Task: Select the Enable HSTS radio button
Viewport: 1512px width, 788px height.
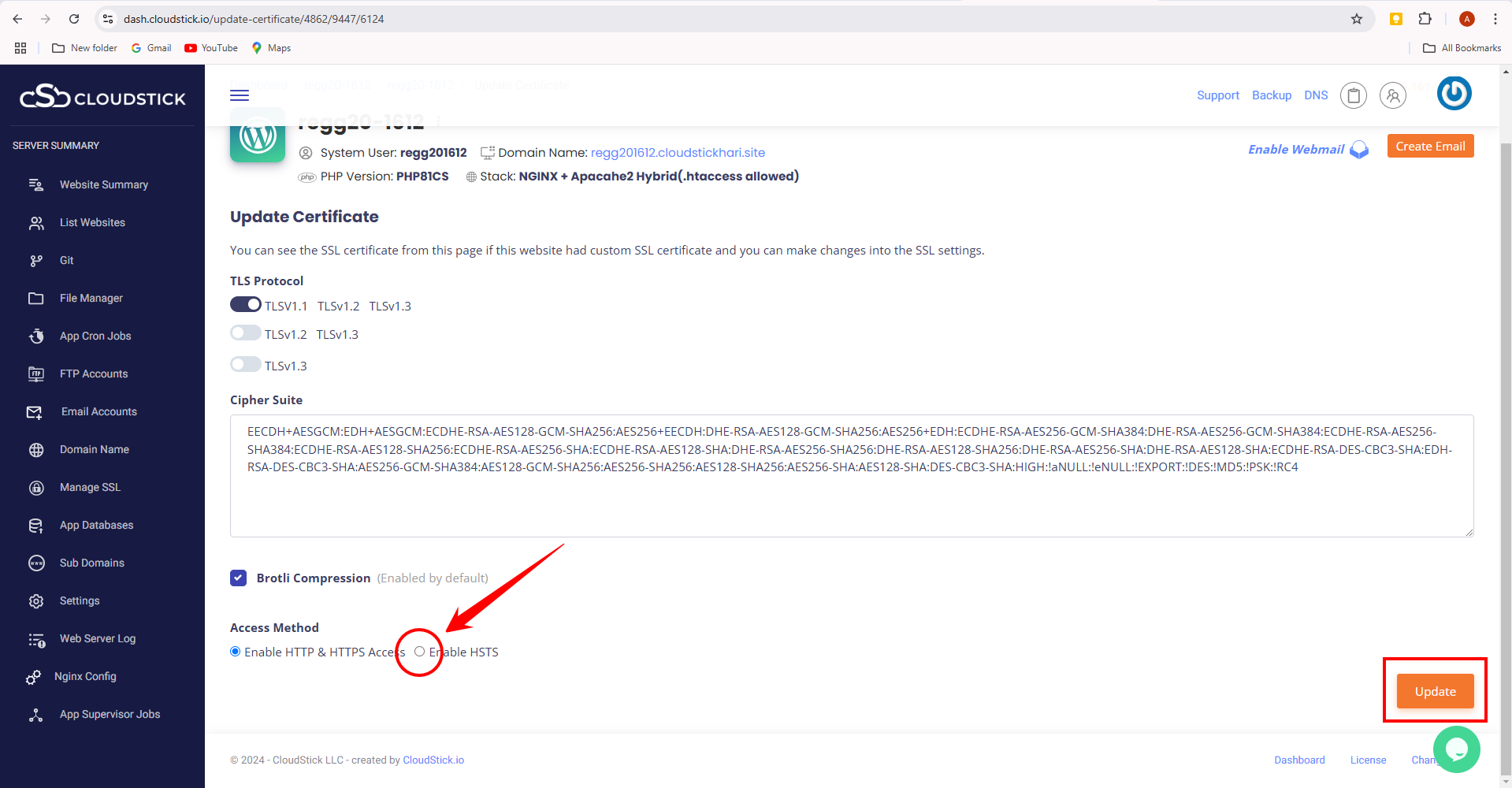Action: [420, 652]
